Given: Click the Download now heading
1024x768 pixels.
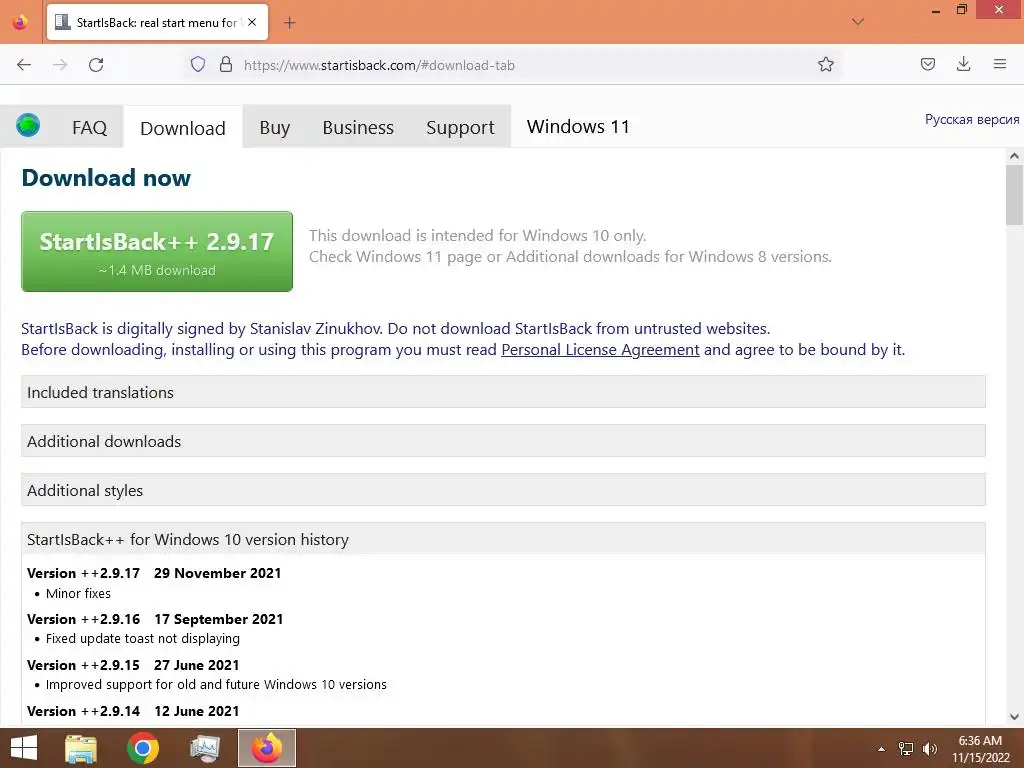Looking at the screenshot, I should [106, 178].
